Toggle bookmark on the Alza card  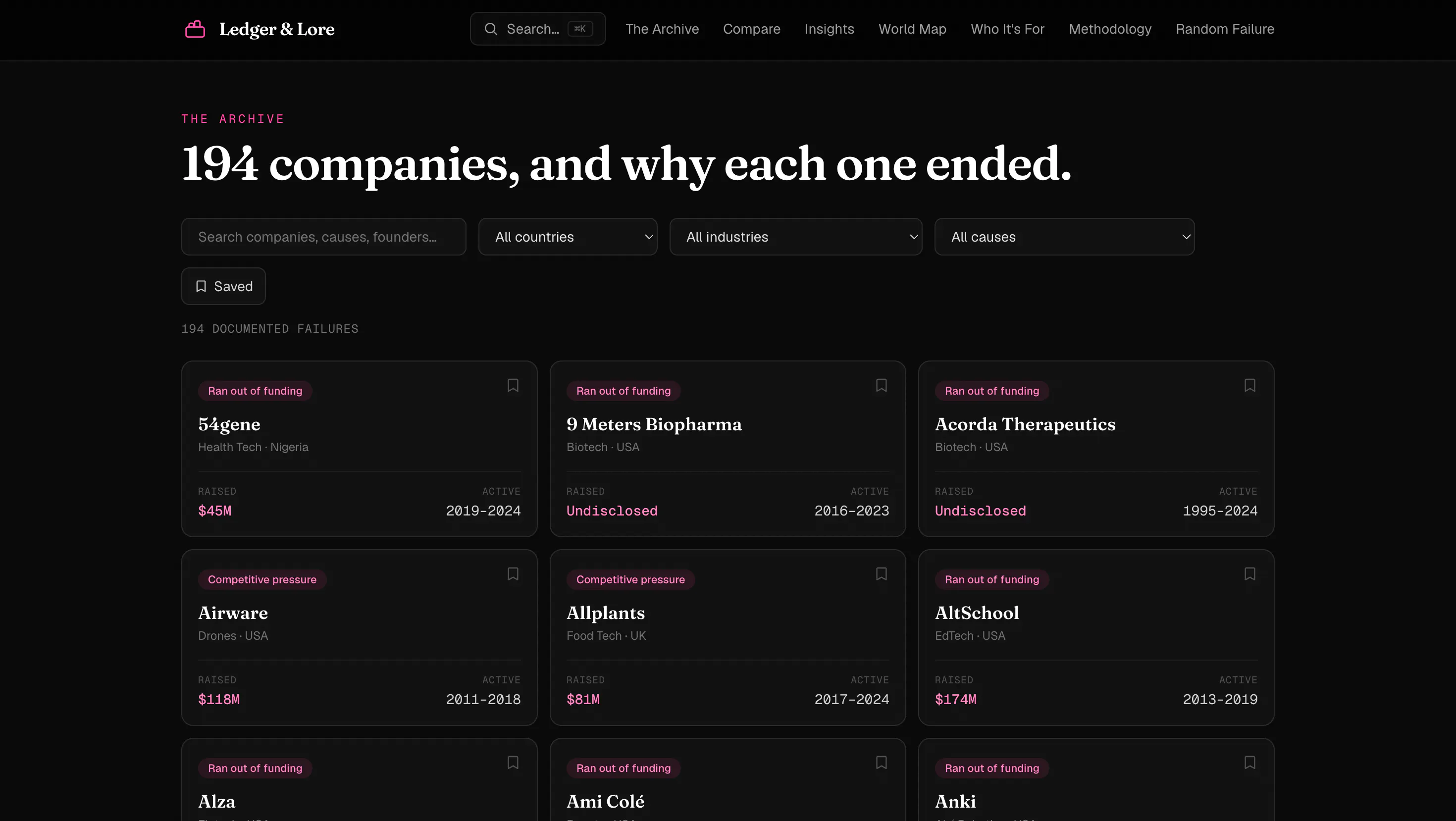click(513, 763)
